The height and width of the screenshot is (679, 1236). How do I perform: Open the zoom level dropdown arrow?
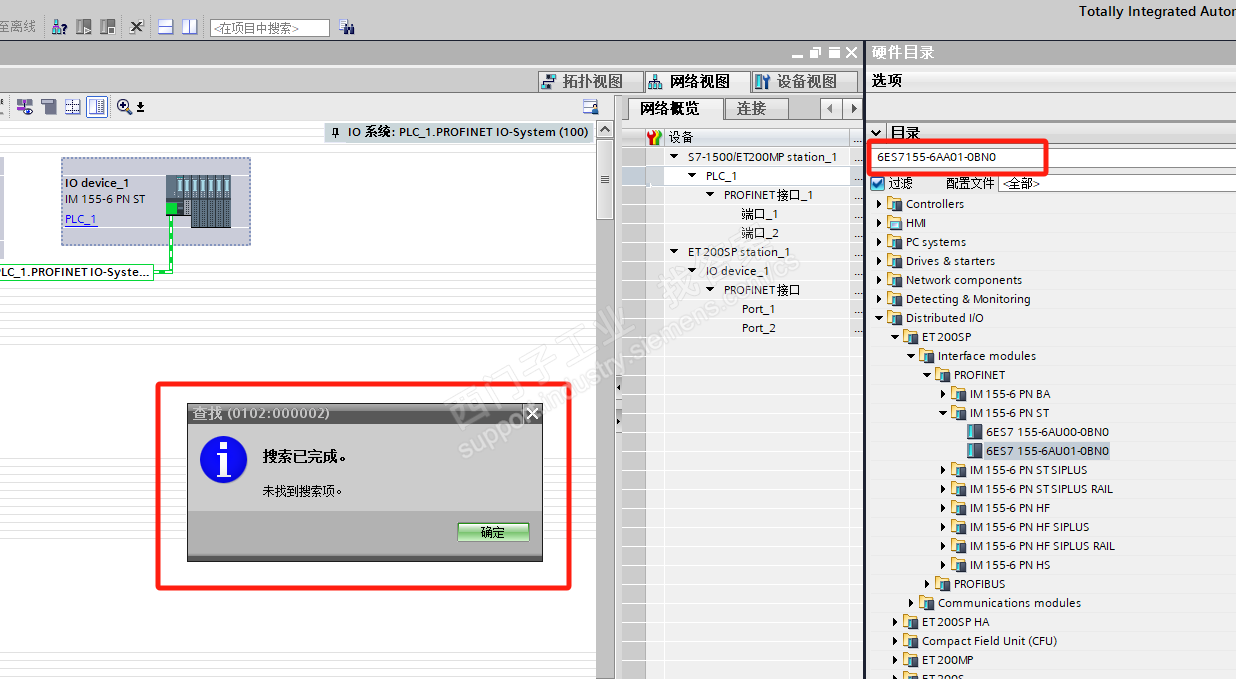141,108
